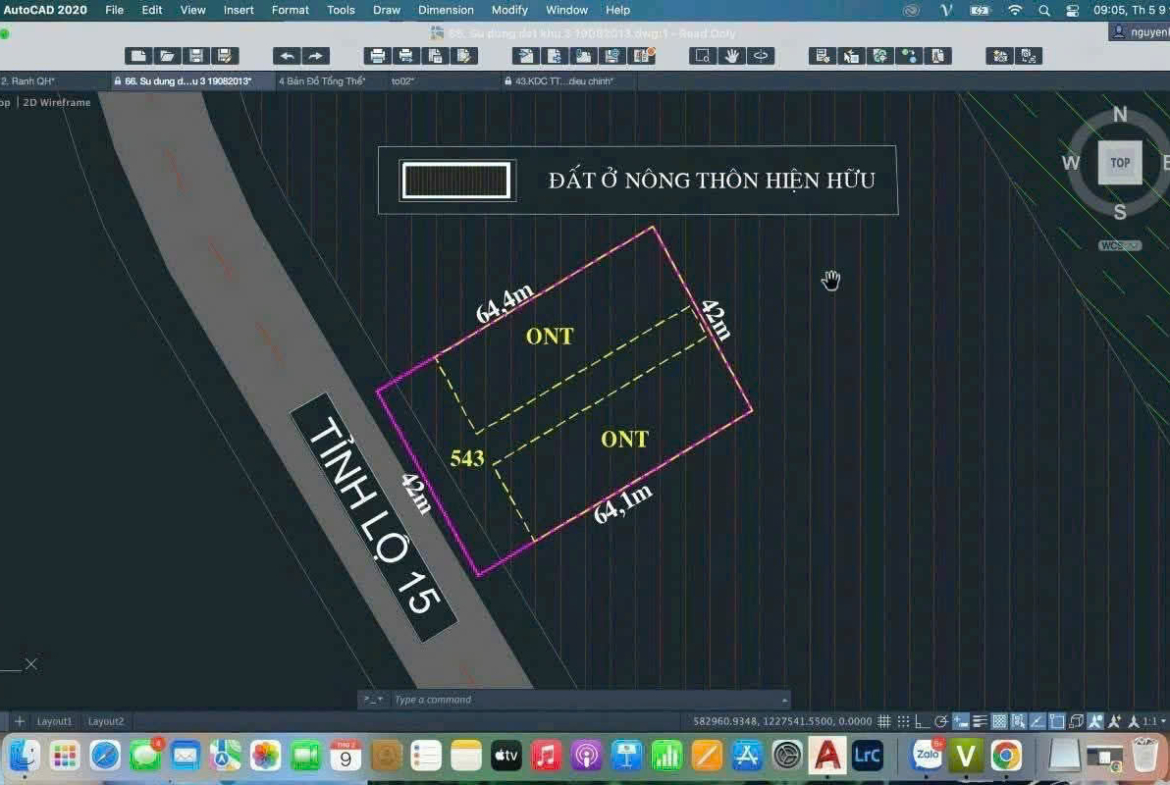Toggle ortho mode in status bar
The image size is (1170, 785).
point(921,721)
